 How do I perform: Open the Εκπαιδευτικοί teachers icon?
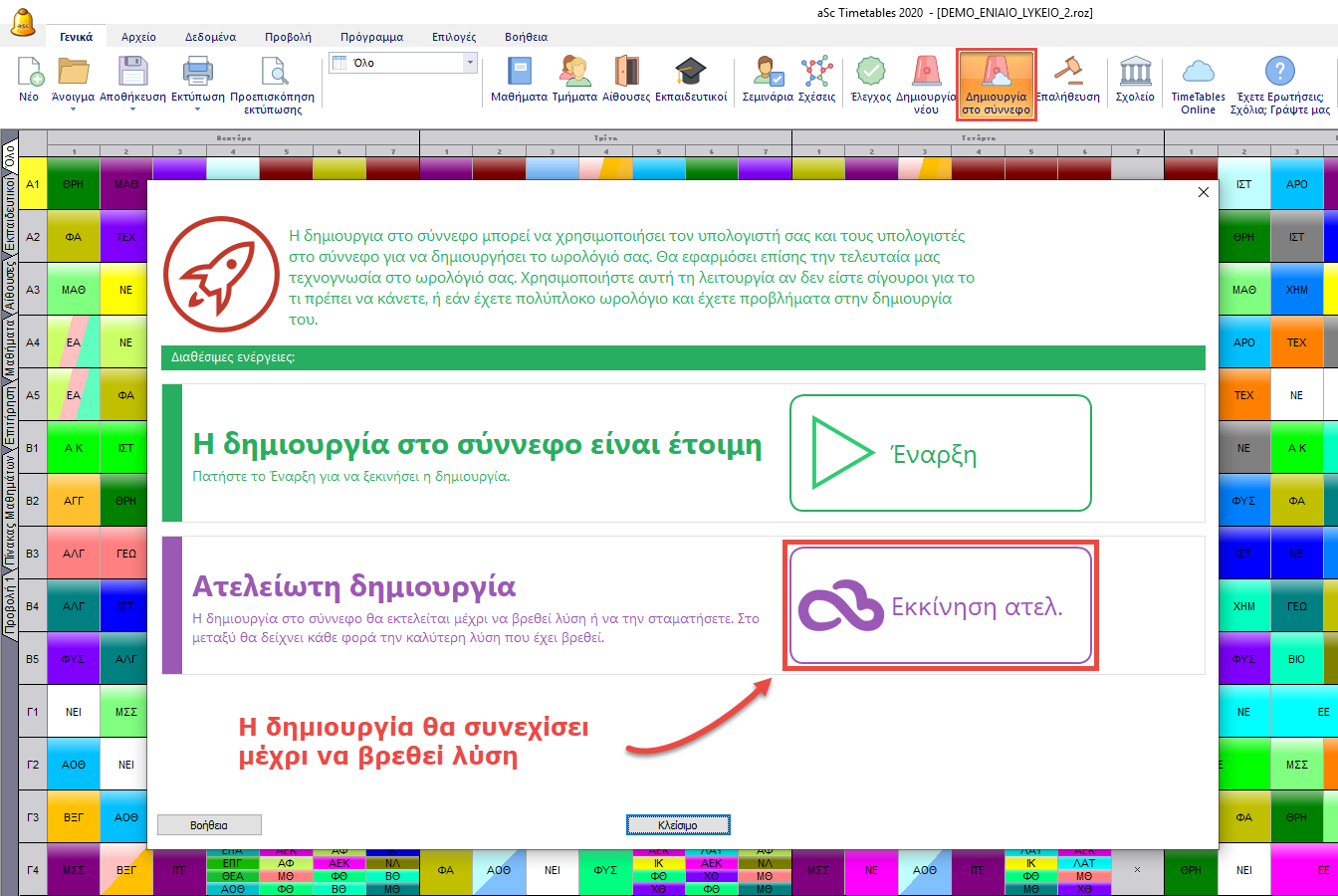coord(691,74)
